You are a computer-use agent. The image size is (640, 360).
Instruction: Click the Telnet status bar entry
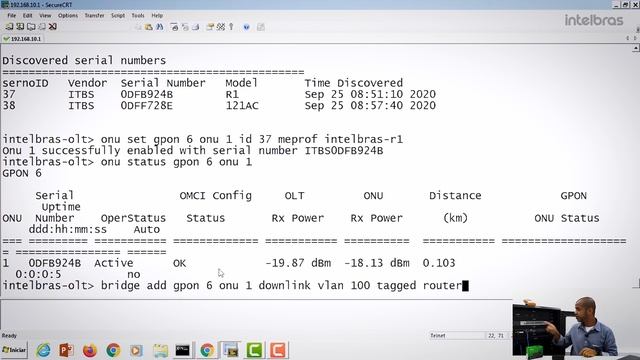(x=438, y=336)
